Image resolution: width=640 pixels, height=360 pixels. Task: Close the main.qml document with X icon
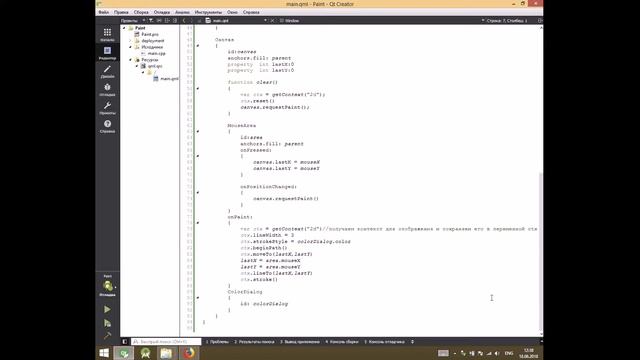pos(272,20)
